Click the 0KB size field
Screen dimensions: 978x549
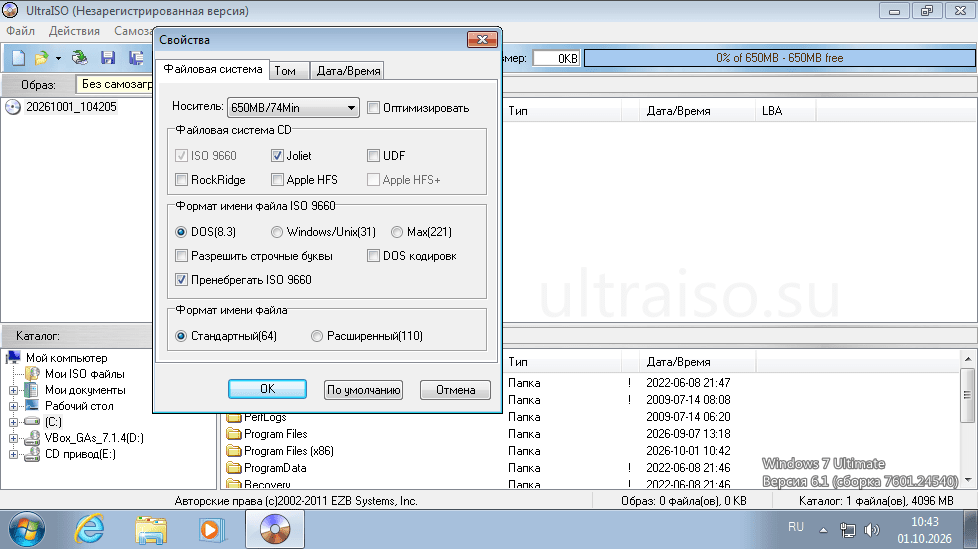(556, 58)
